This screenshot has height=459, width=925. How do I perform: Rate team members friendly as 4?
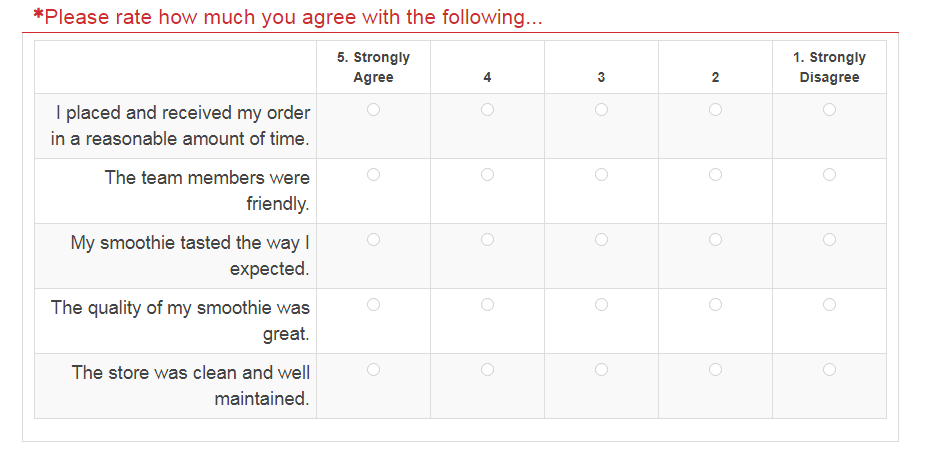[x=487, y=175]
